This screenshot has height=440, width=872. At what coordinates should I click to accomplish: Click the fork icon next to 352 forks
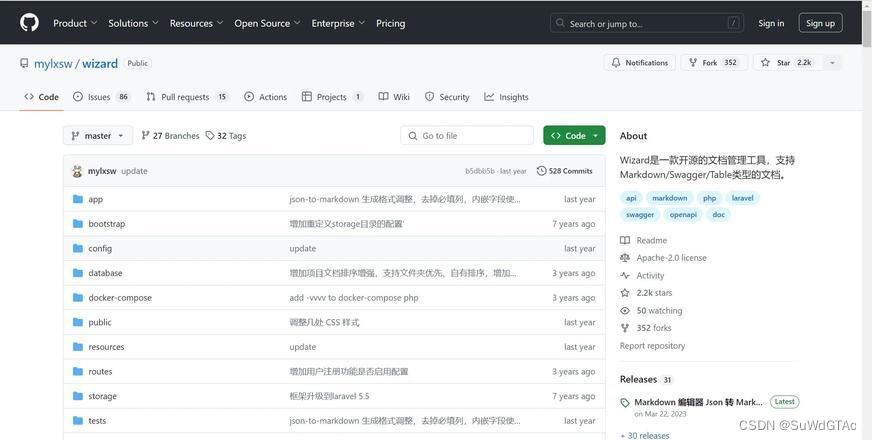click(x=625, y=328)
